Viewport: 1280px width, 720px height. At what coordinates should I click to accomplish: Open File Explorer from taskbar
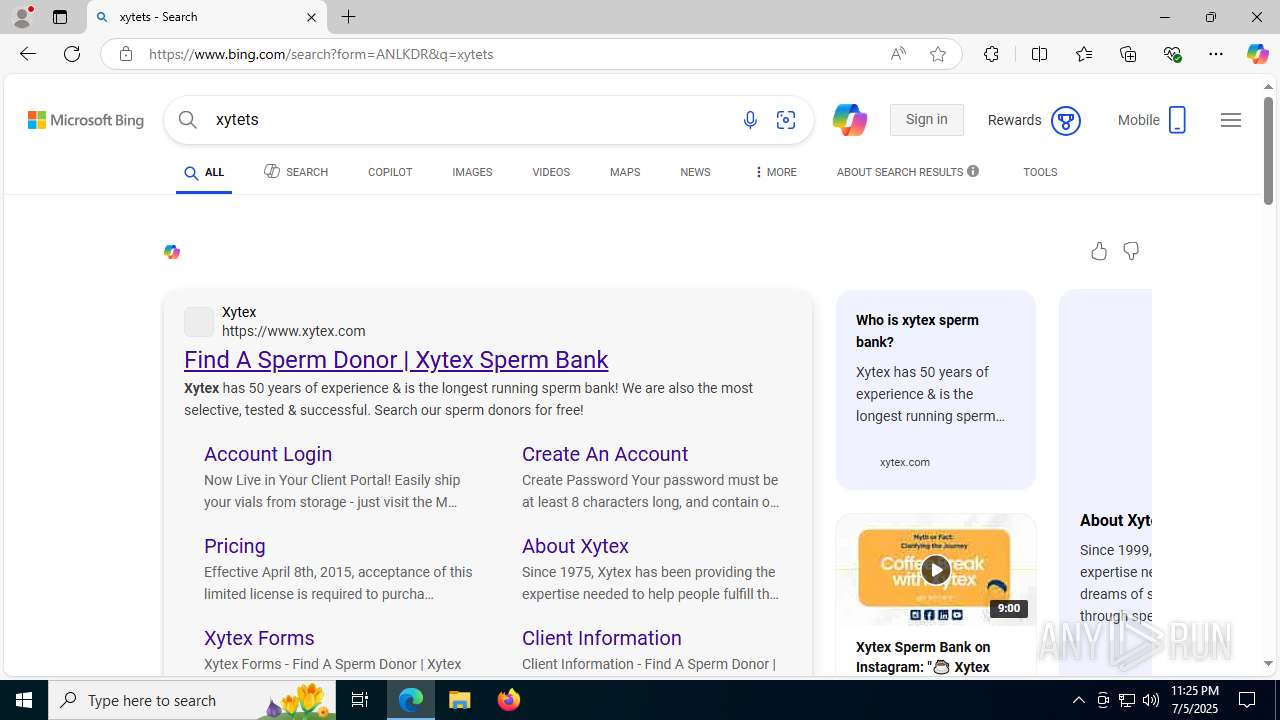pyautogui.click(x=460, y=700)
